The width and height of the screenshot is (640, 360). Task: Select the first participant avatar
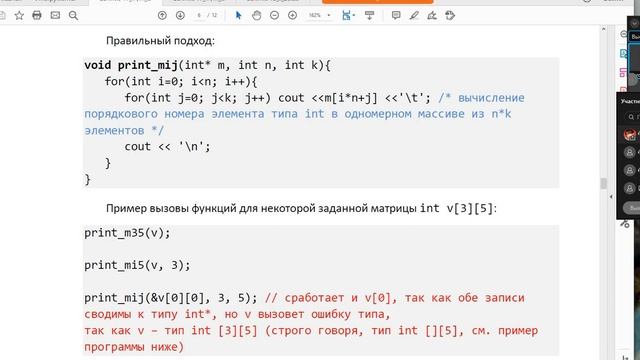[629, 134]
